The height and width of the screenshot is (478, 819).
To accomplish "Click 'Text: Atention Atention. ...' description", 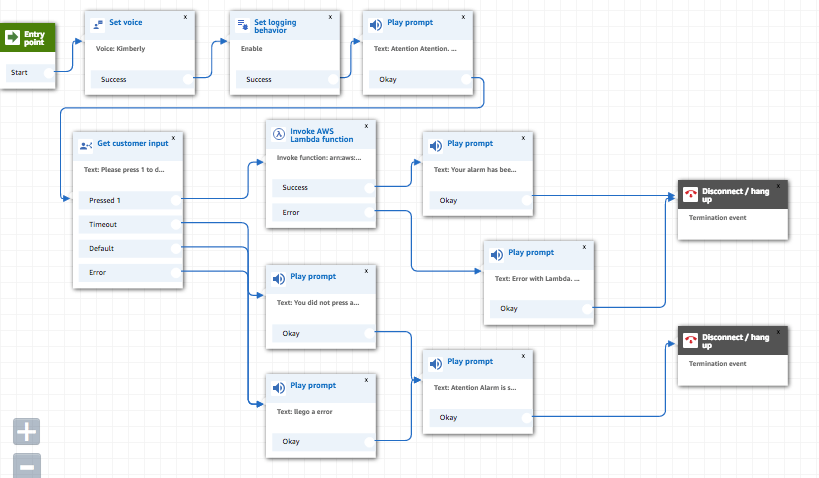I will click(415, 49).
